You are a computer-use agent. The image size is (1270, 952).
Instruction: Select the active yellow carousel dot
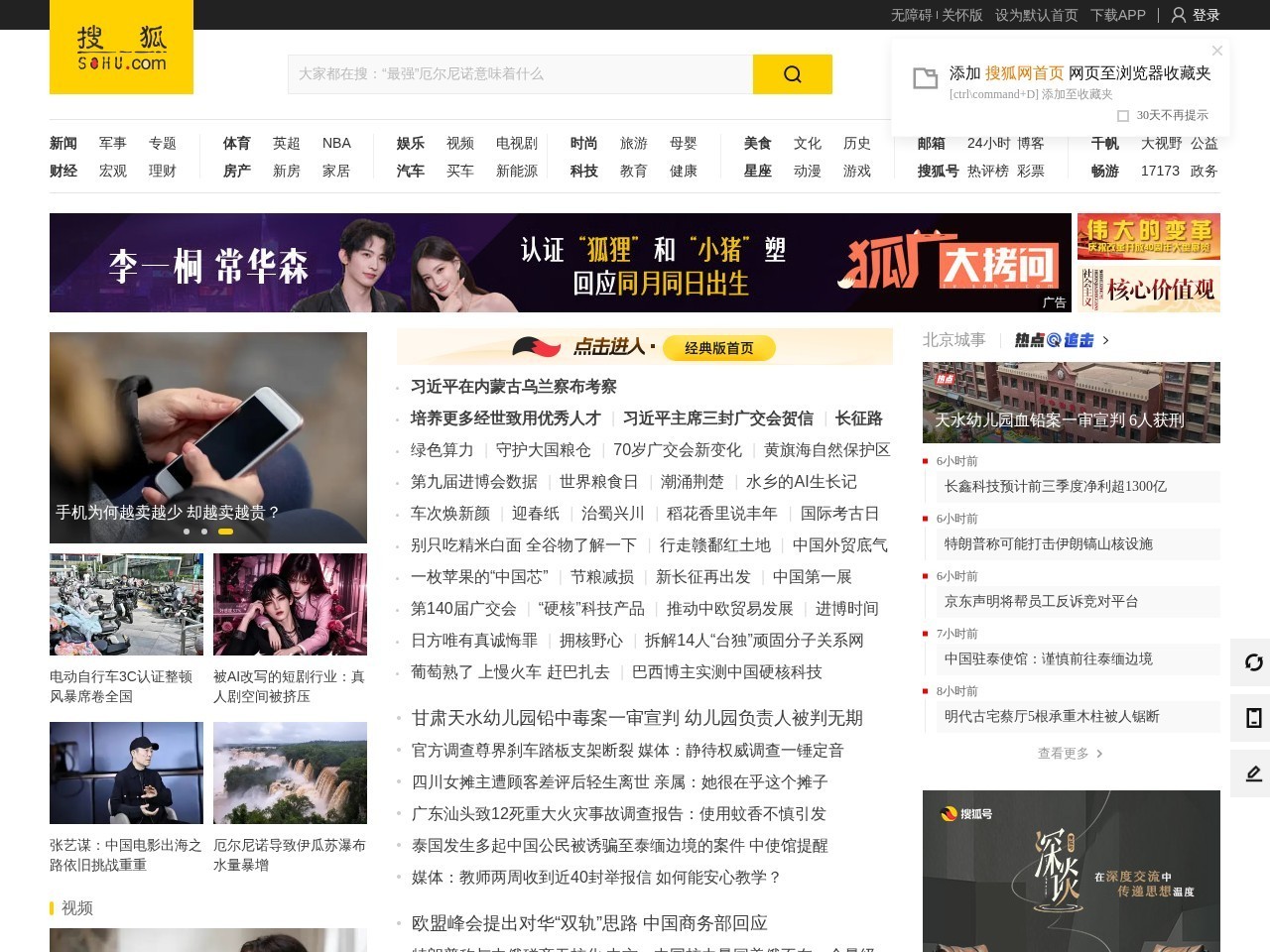[x=225, y=532]
